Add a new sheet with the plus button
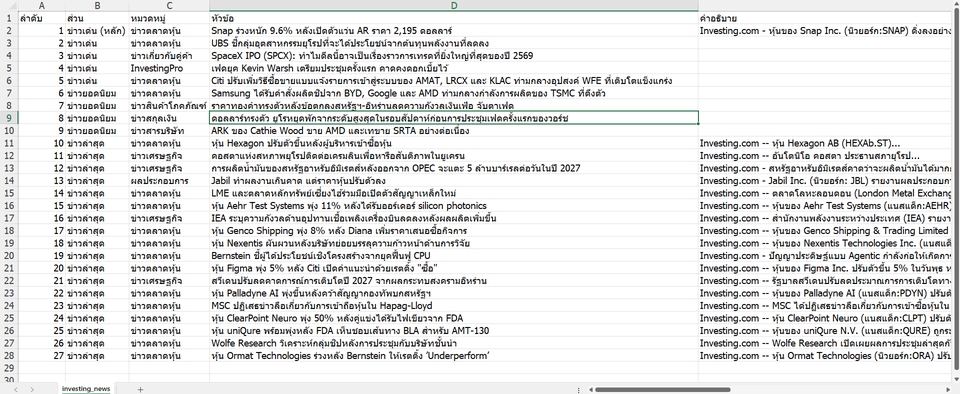The height and width of the screenshot is (394, 960). (140, 389)
